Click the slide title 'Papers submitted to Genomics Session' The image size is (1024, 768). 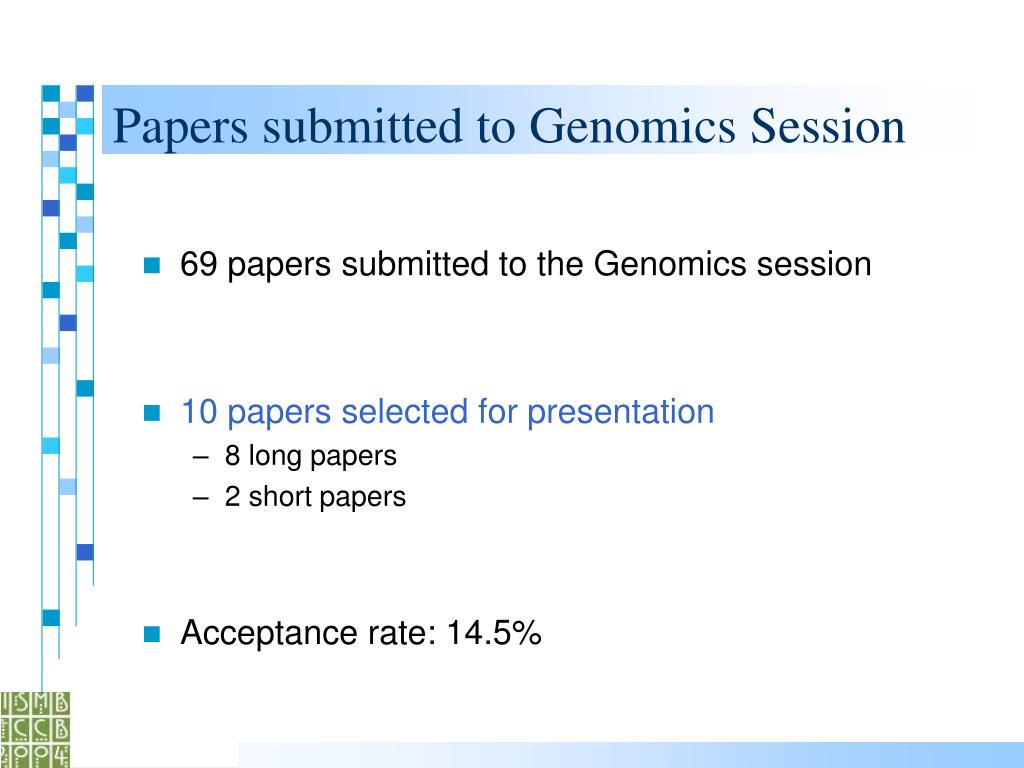pos(509,126)
